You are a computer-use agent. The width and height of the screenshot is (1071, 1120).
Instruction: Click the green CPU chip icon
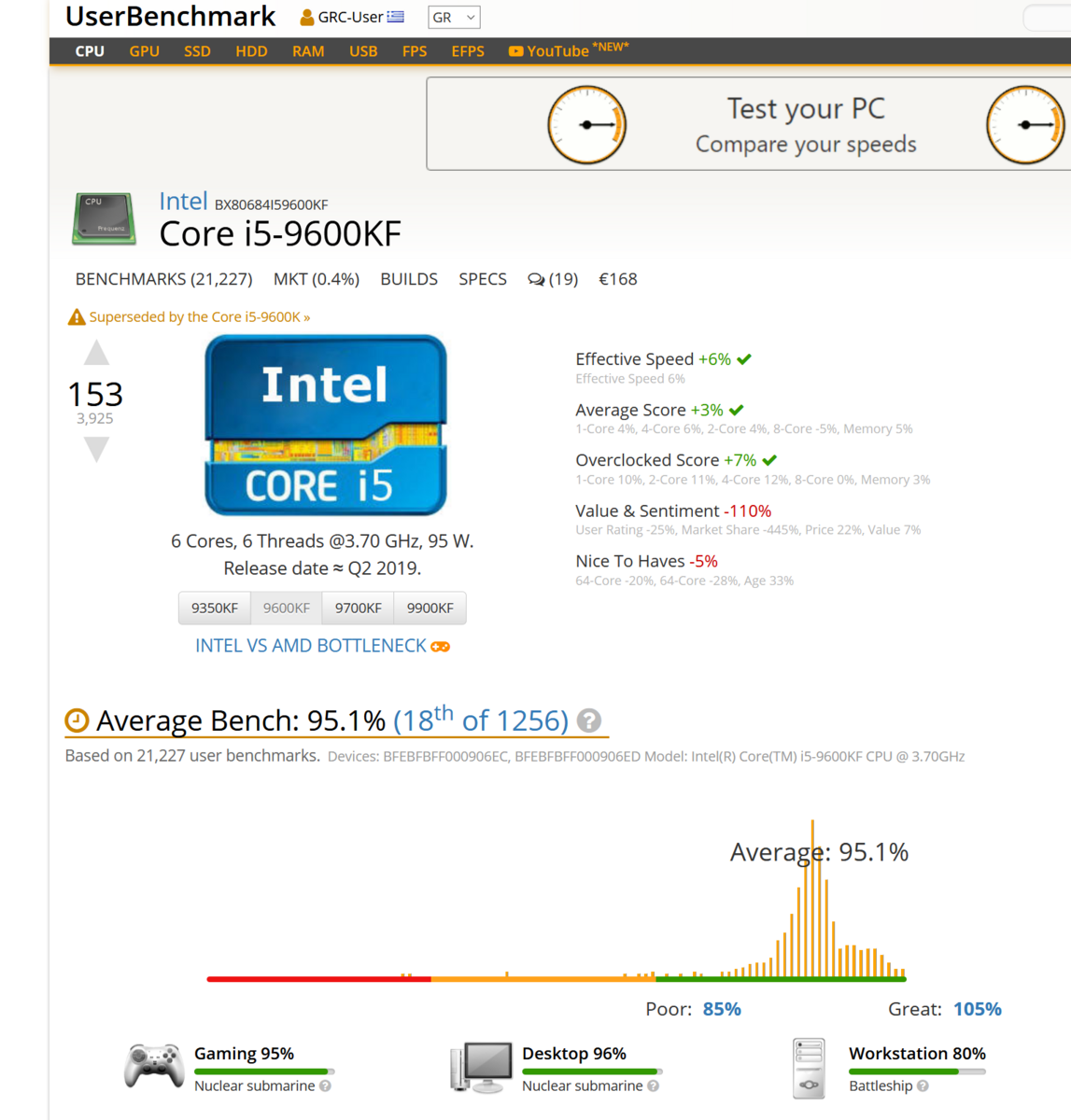click(x=105, y=219)
